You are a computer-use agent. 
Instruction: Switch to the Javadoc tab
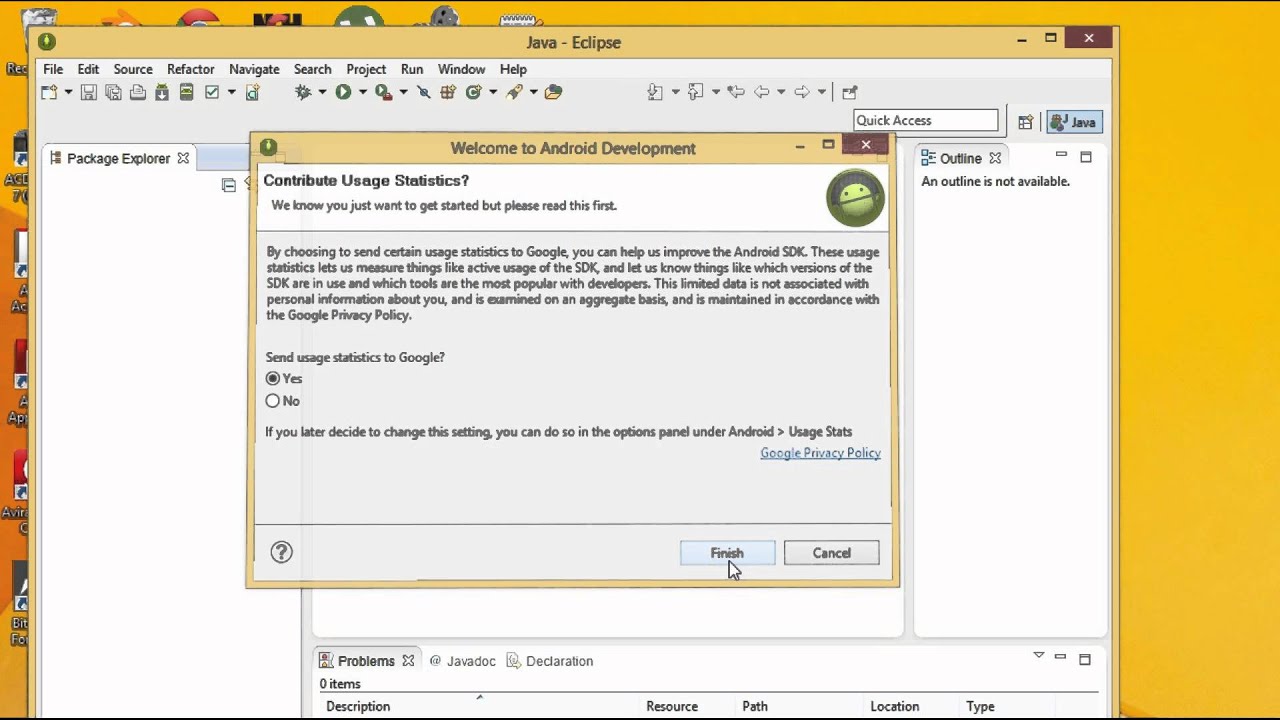point(463,661)
